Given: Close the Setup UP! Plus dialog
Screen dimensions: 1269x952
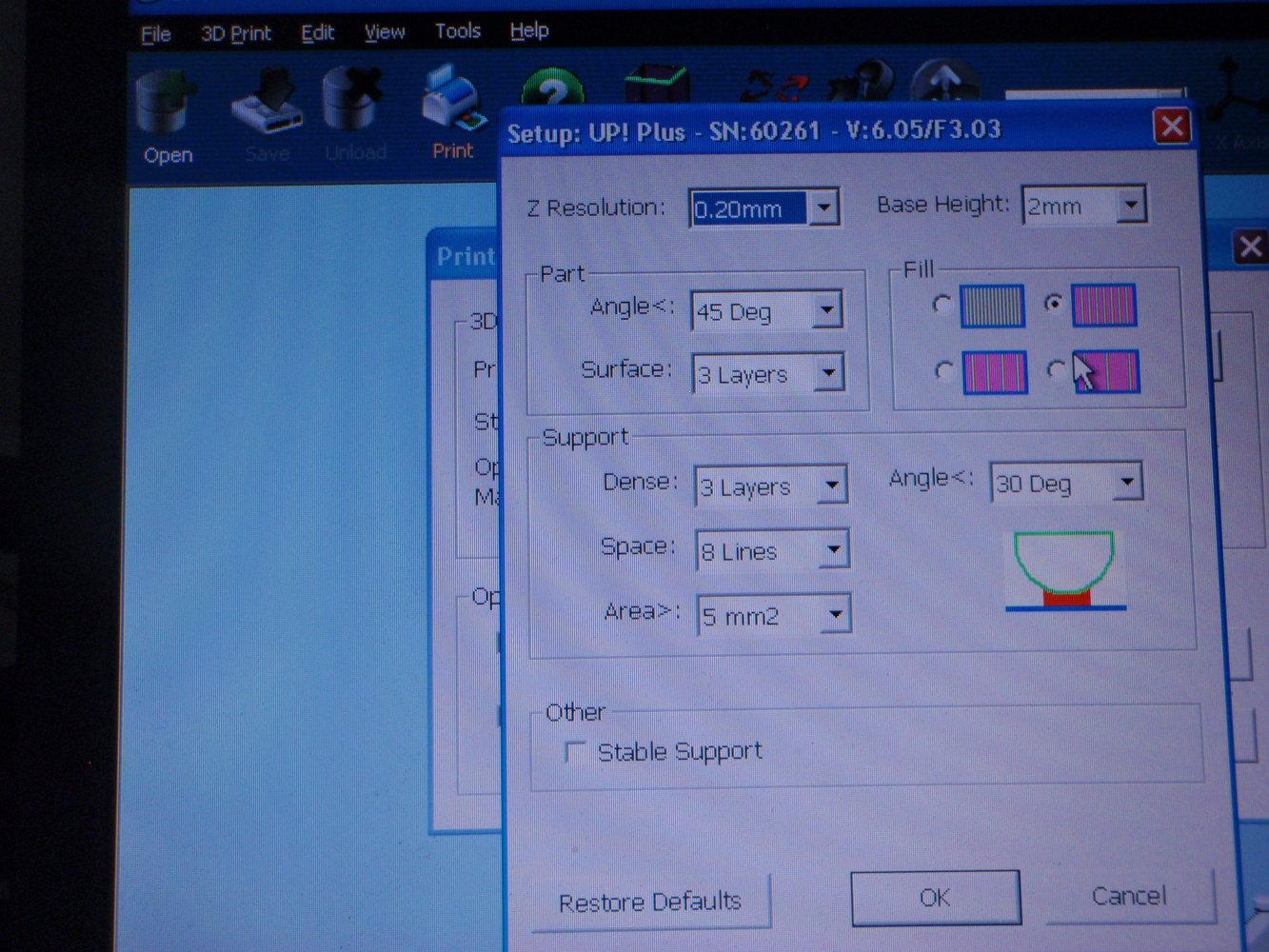Looking at the screenshot, I should point(1173,126).
